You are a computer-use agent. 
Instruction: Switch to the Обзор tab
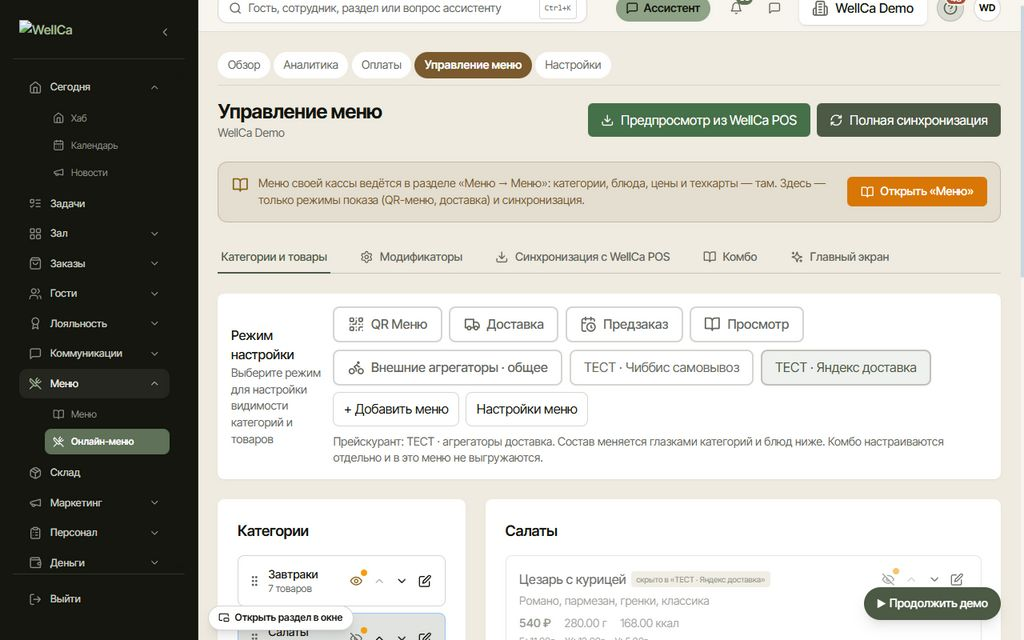coord(244,65)
